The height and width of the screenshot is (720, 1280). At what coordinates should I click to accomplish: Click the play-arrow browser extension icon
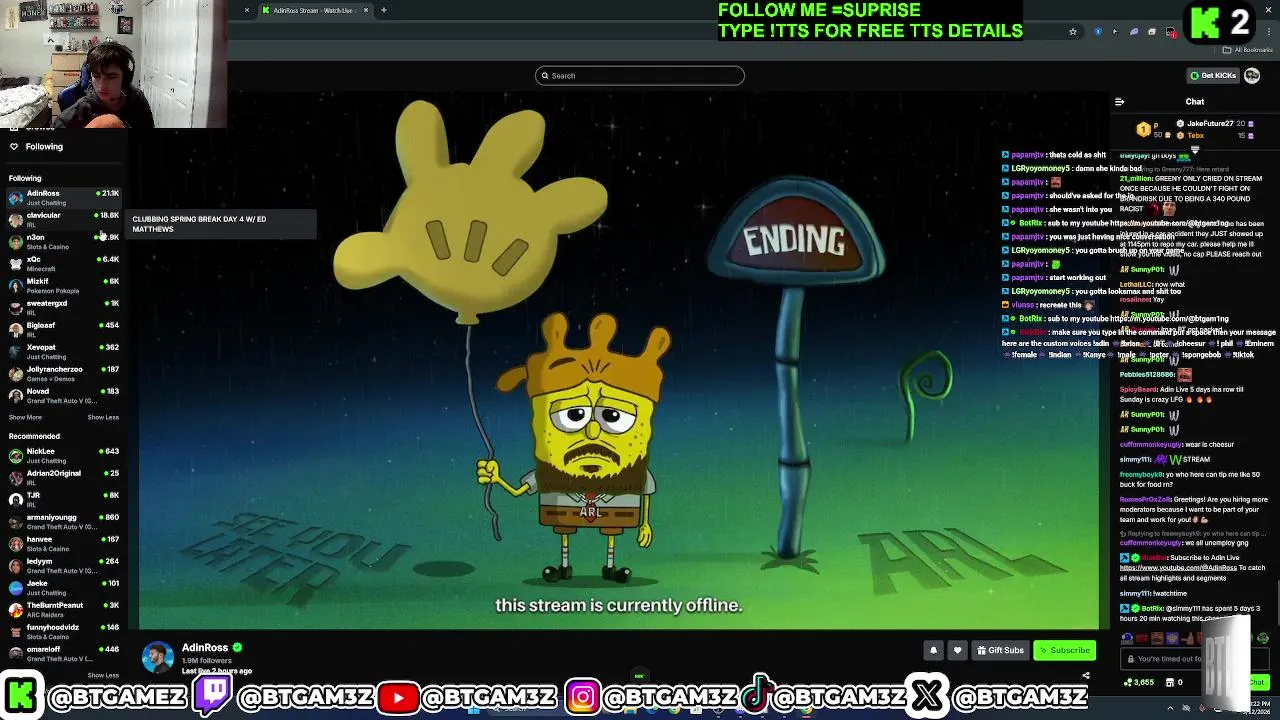pos(1115,32)
